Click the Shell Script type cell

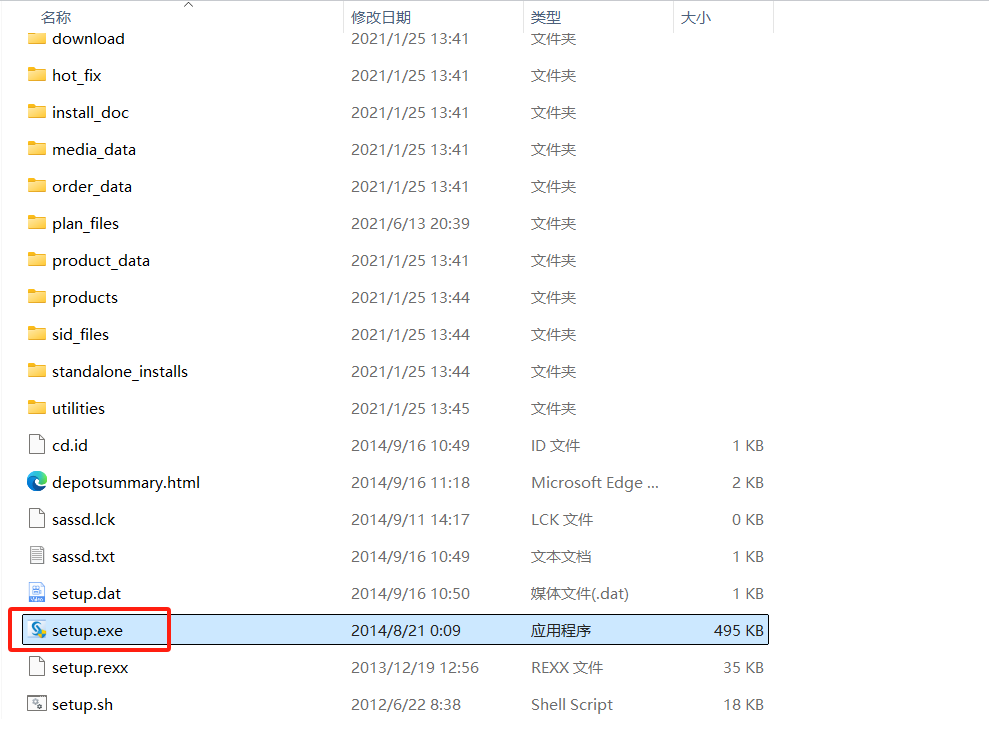[x=571, y=704]
